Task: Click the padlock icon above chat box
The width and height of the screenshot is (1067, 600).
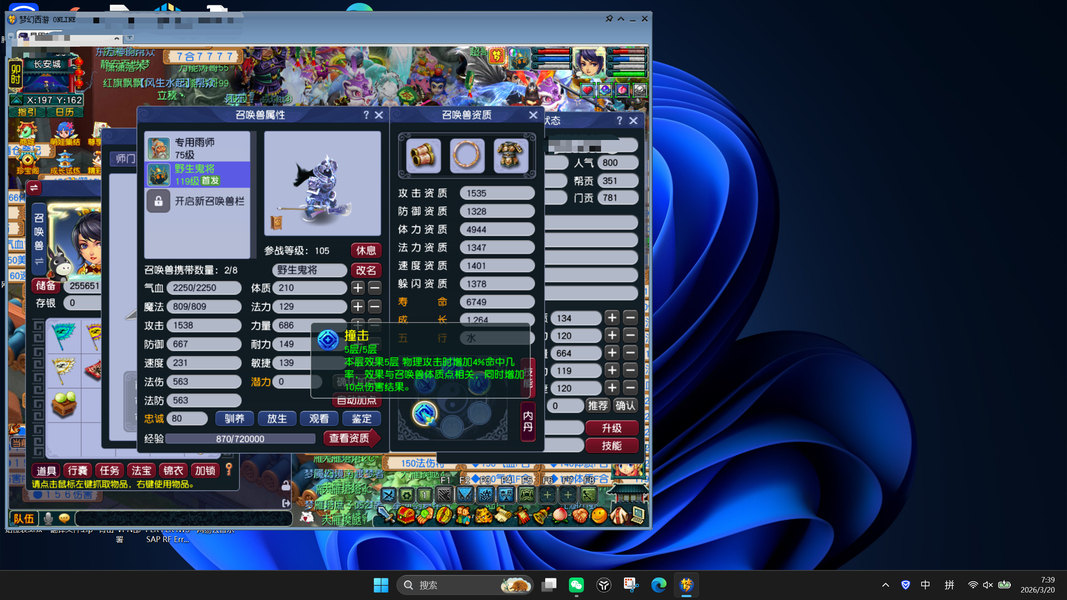Action: tap(286, 485)
